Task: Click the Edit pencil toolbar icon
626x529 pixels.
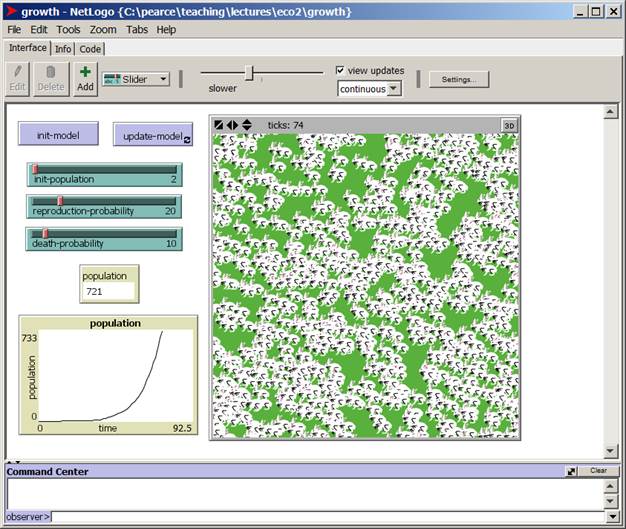Action: 18,78
